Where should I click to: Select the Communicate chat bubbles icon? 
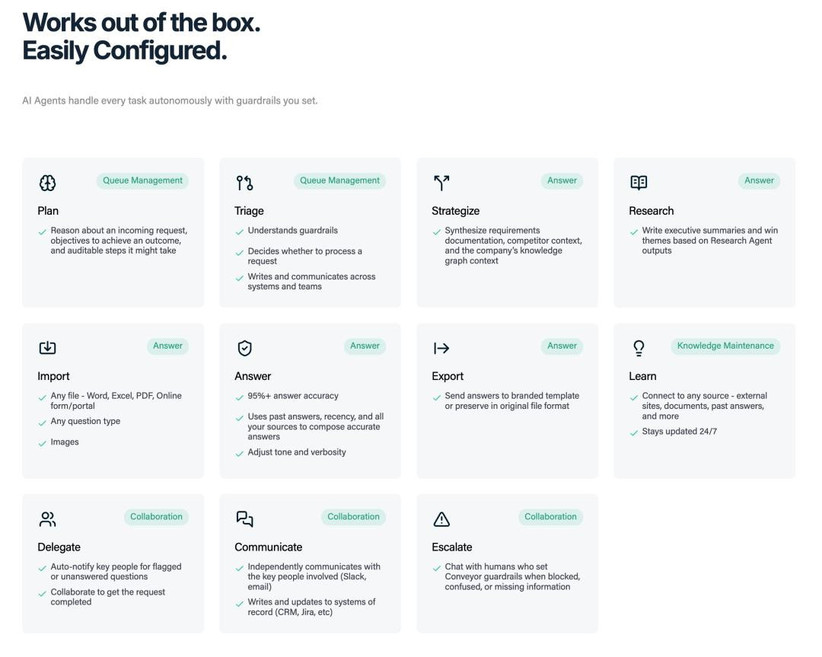click(x=244, y=519)
